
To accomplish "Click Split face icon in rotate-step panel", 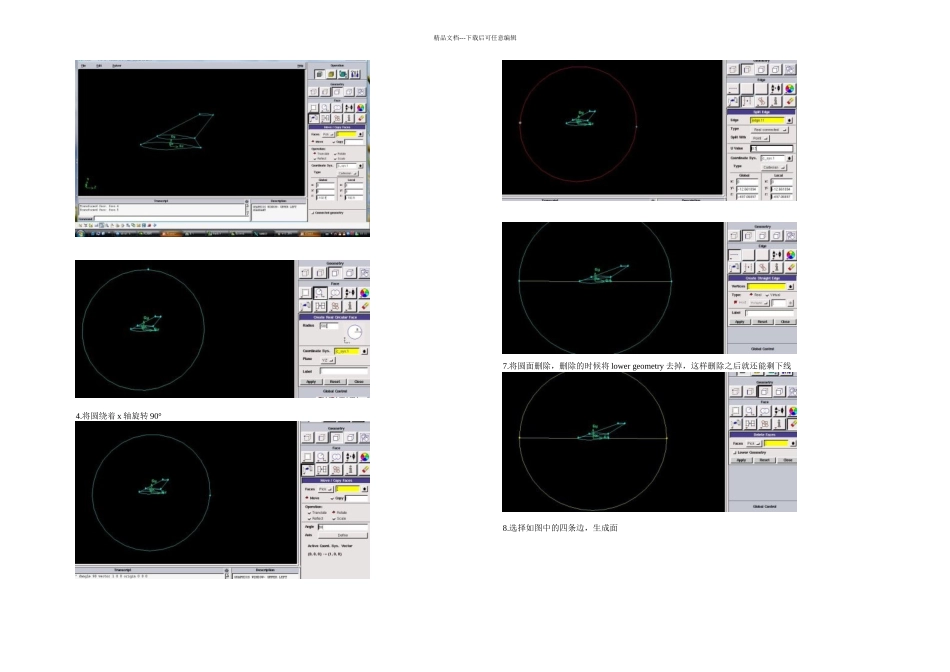I will 322,470.
